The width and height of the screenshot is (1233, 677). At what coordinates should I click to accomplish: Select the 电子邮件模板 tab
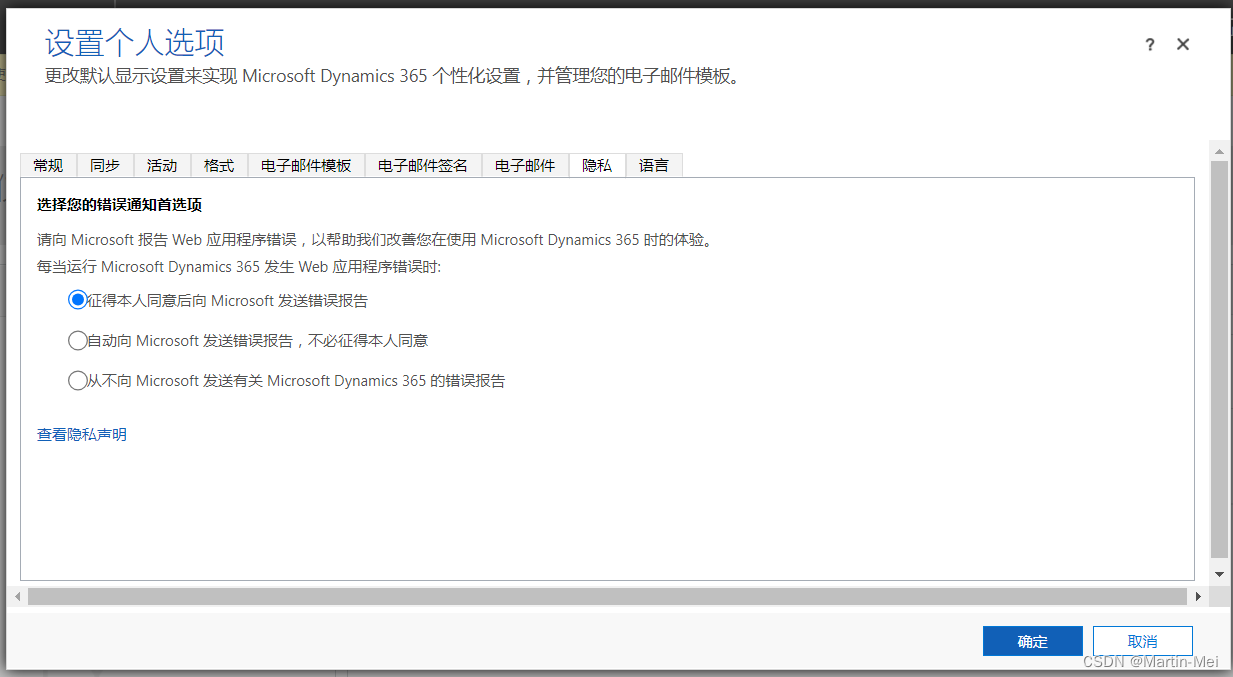[x=306, y=165]
